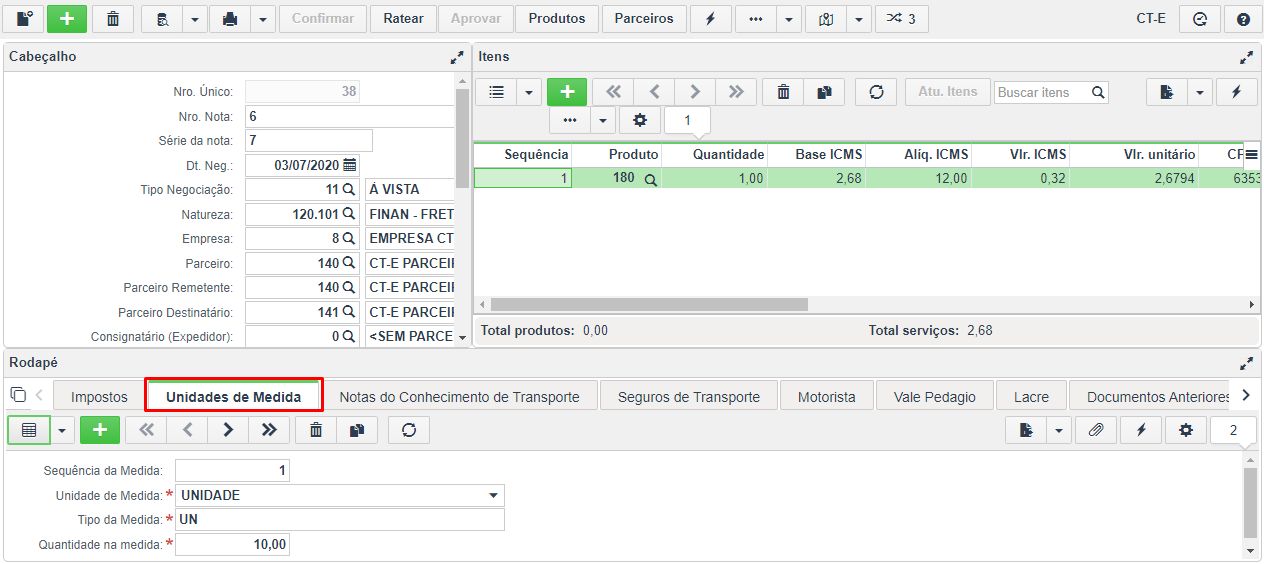This screenshot has height=564, width=1264.
Task: Click the copy icon in the Itens toolbar
Action: pyautogui.click(x=824, y=92)
